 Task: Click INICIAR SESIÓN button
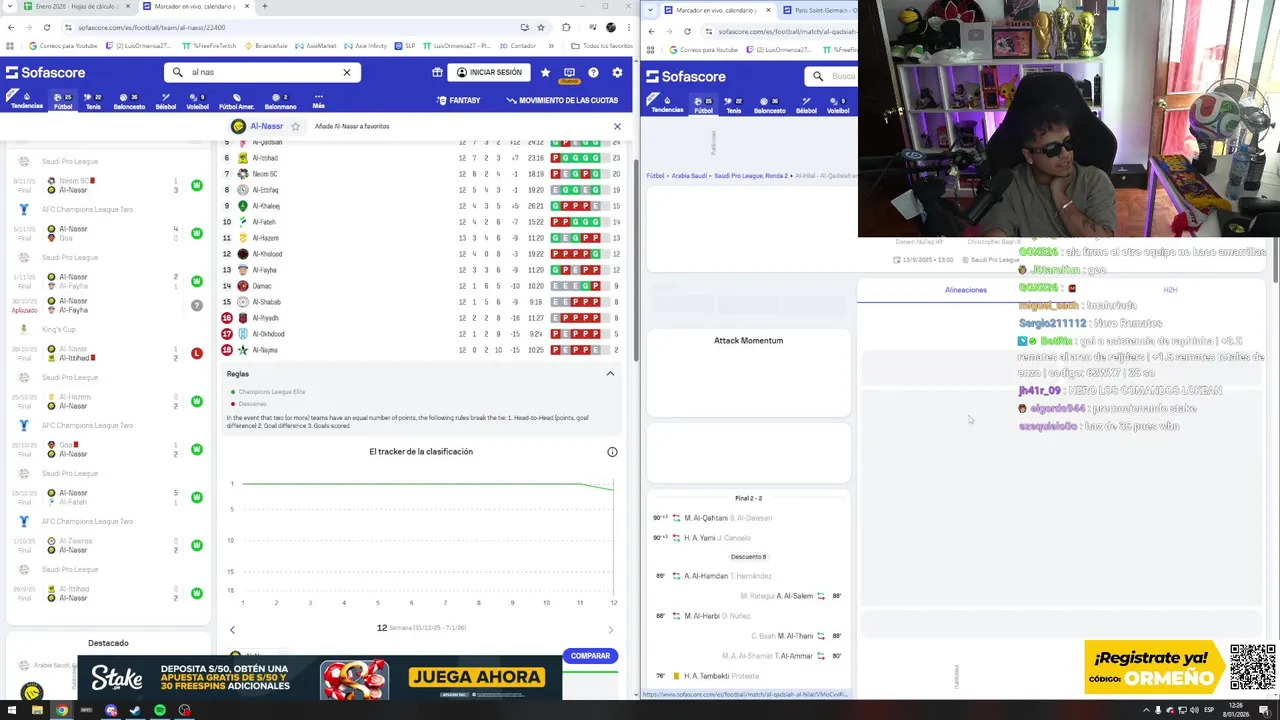click(x=487, y=72)
